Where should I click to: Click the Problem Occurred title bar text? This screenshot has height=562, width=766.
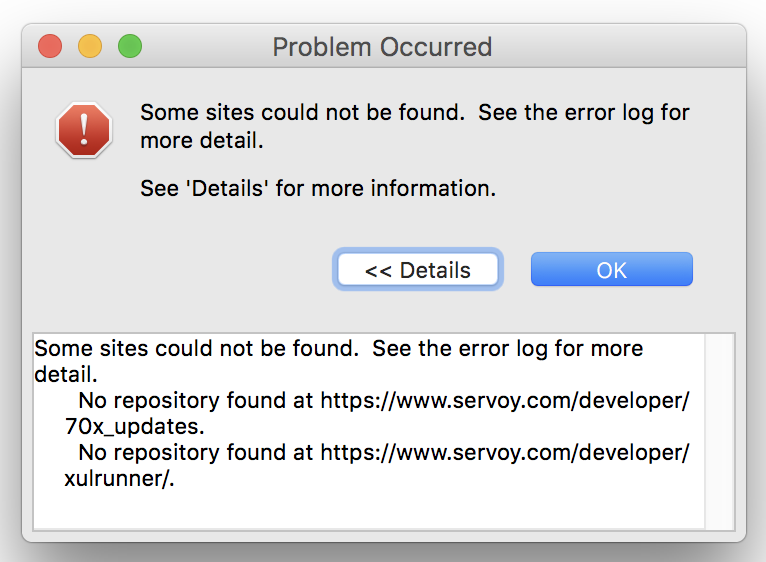tap(382, 47)
